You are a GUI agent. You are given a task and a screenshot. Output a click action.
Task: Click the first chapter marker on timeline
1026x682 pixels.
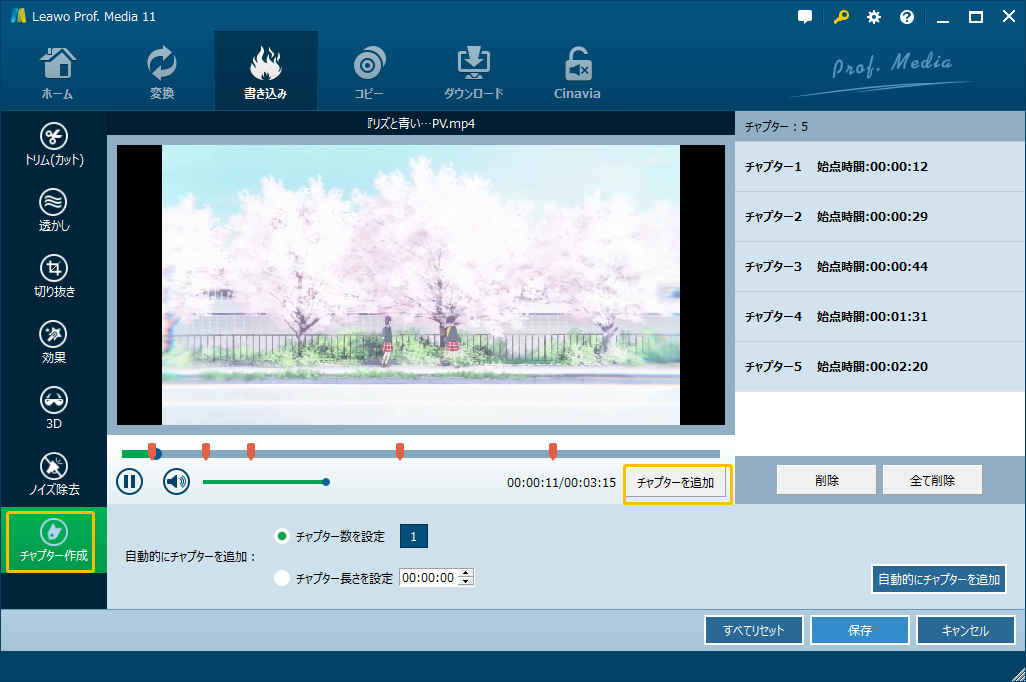pyautogui.click(x=152, y=450)
